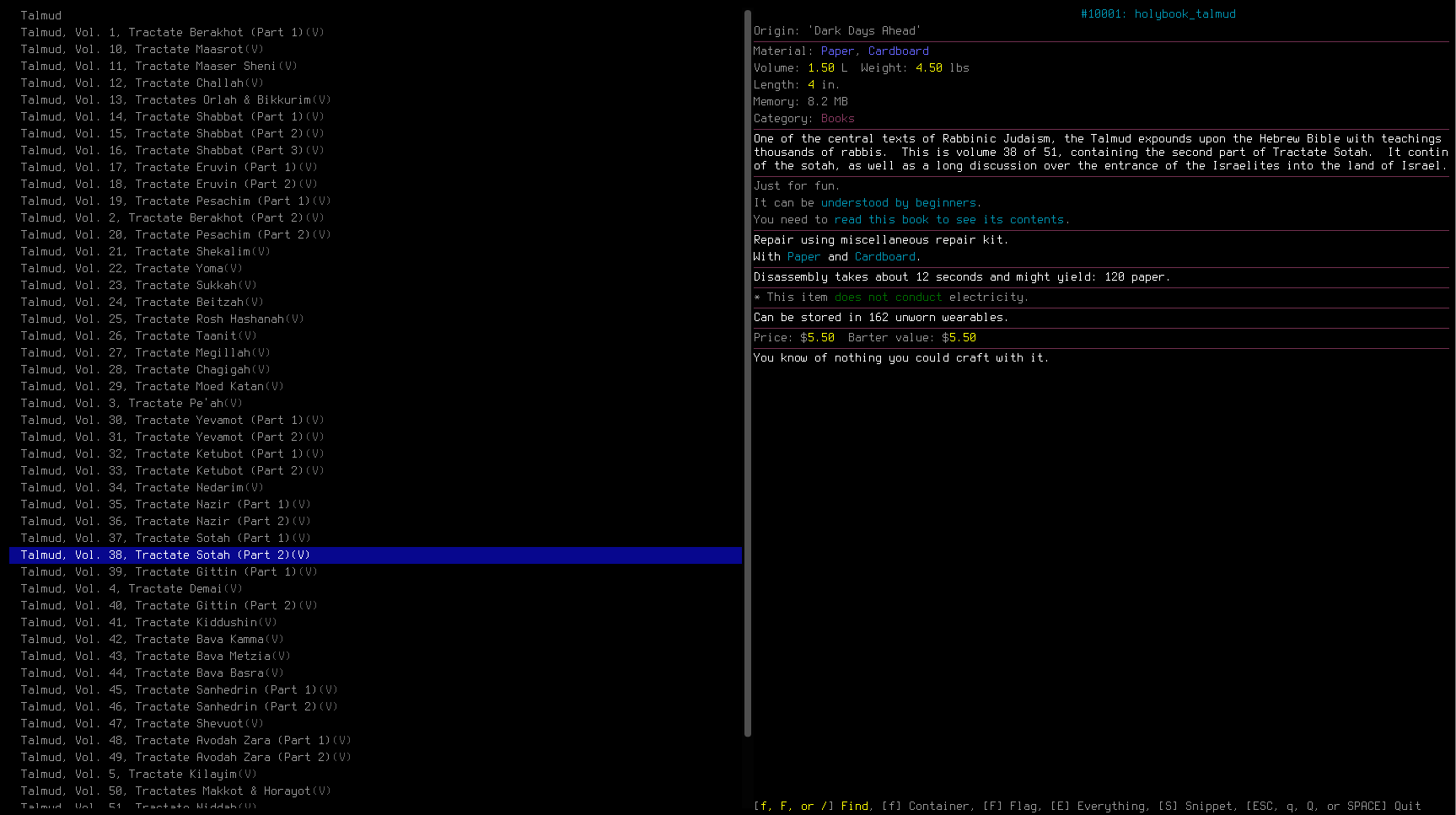Click highlighted Vol. 38, Tractate Sotah (Part 2)
This screenshot has width=1456, height=815.
coord(375,555)
